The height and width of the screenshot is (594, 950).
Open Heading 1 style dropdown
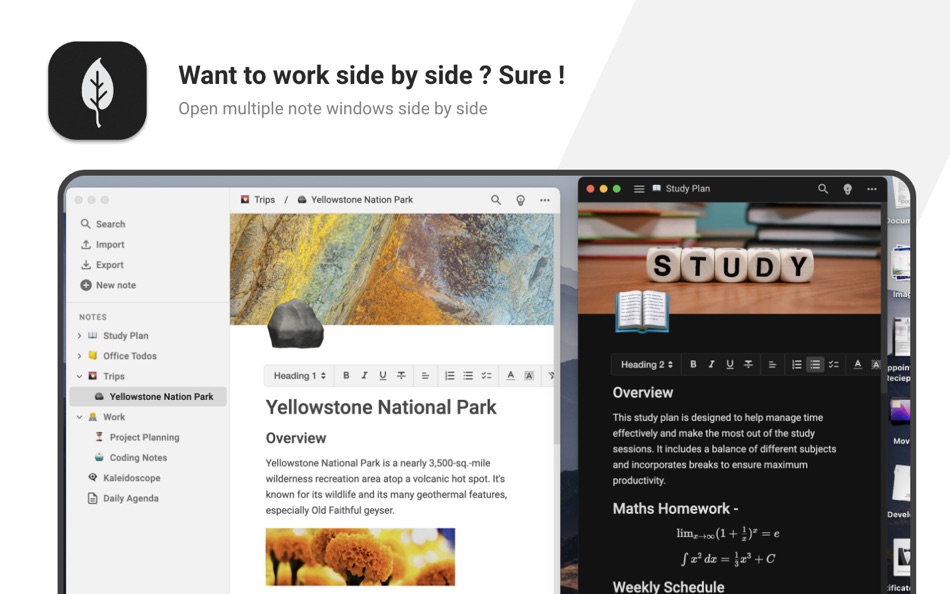(x=299, y=376)
